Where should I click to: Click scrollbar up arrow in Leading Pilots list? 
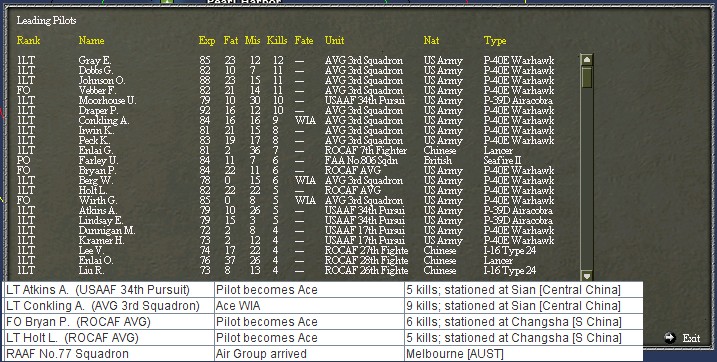[586, 59]
